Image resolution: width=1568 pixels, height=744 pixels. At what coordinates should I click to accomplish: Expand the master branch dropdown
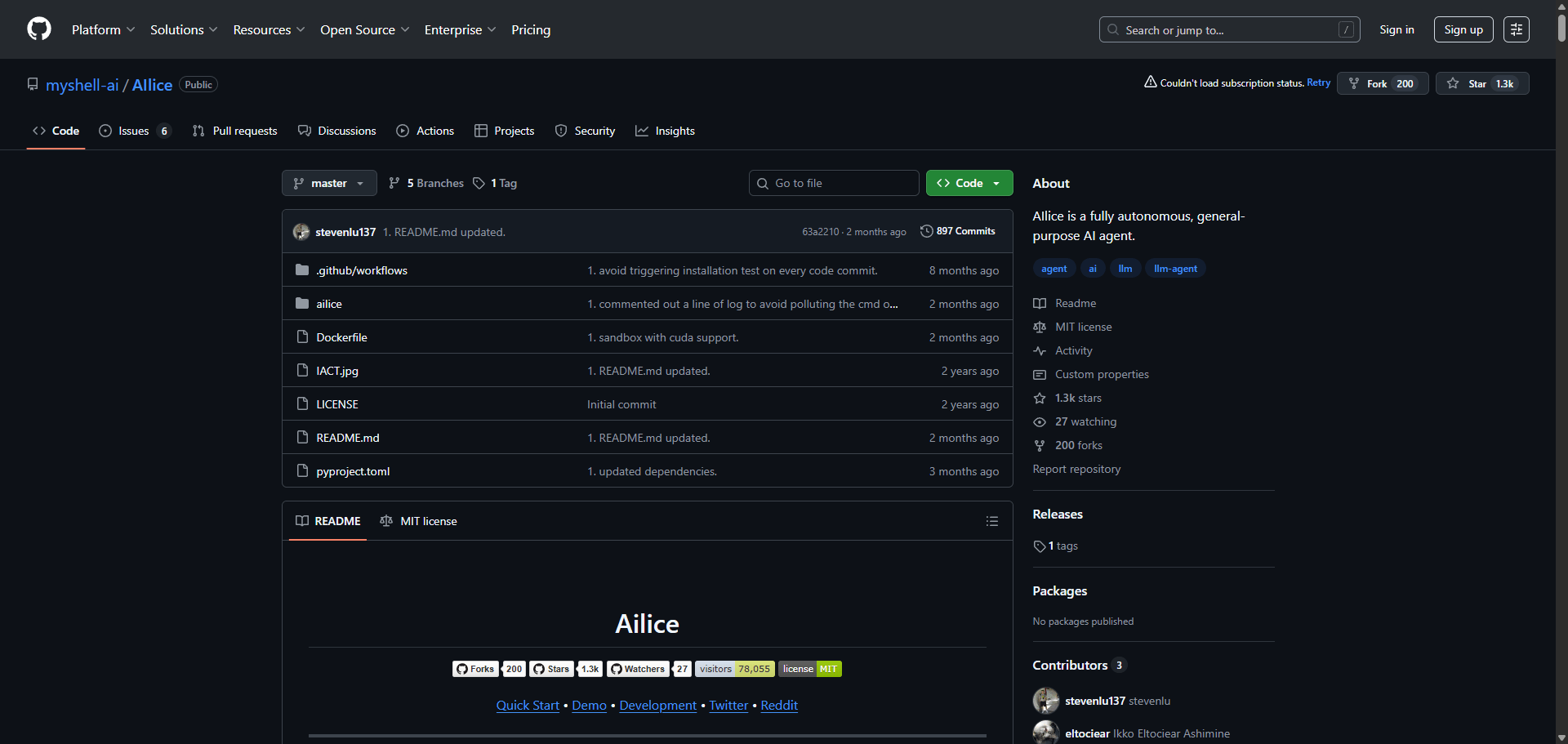[x=329, y=183]
